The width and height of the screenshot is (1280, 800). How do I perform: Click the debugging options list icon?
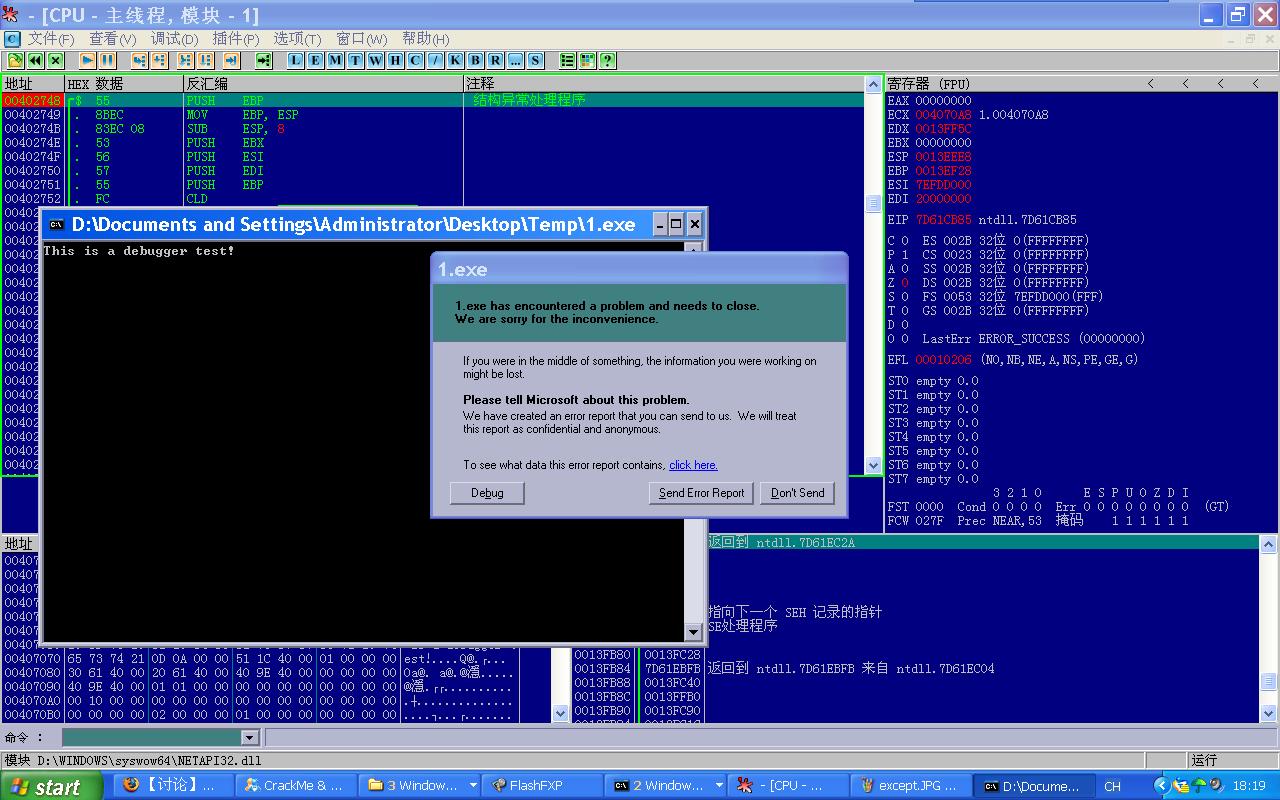point(567,60)
